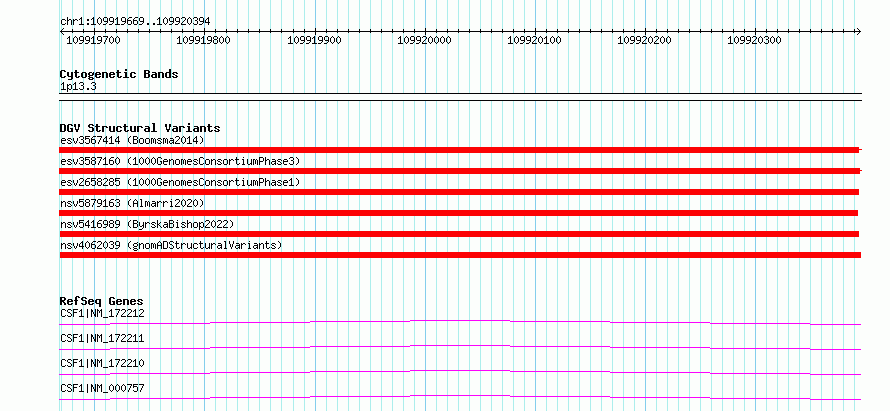The image size is (890, 411).
Task: Open transcript CSF1|NM_172212 label
Action: click(x=102, y=313)
